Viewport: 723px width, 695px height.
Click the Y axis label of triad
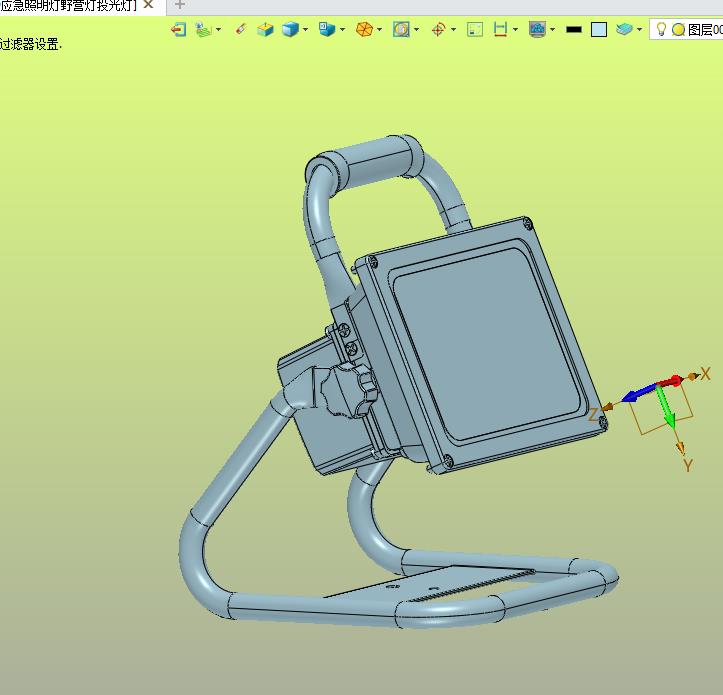[688, 465]
